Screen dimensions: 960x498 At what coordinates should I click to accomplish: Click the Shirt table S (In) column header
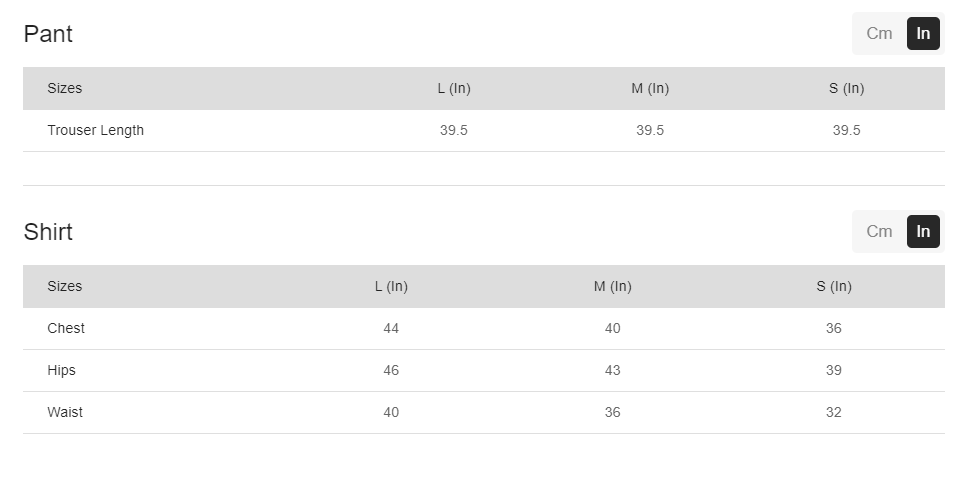tap(834, 286)
